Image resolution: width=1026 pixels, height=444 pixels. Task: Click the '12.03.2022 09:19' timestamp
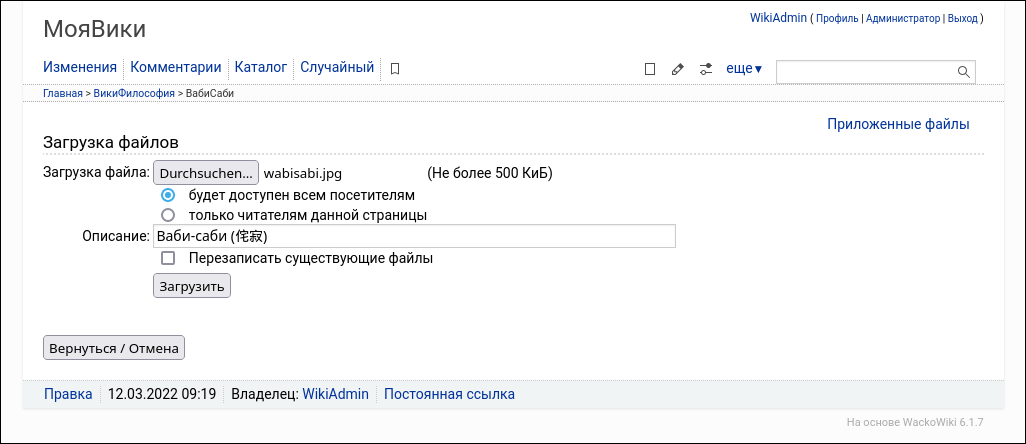click(162, 394)
